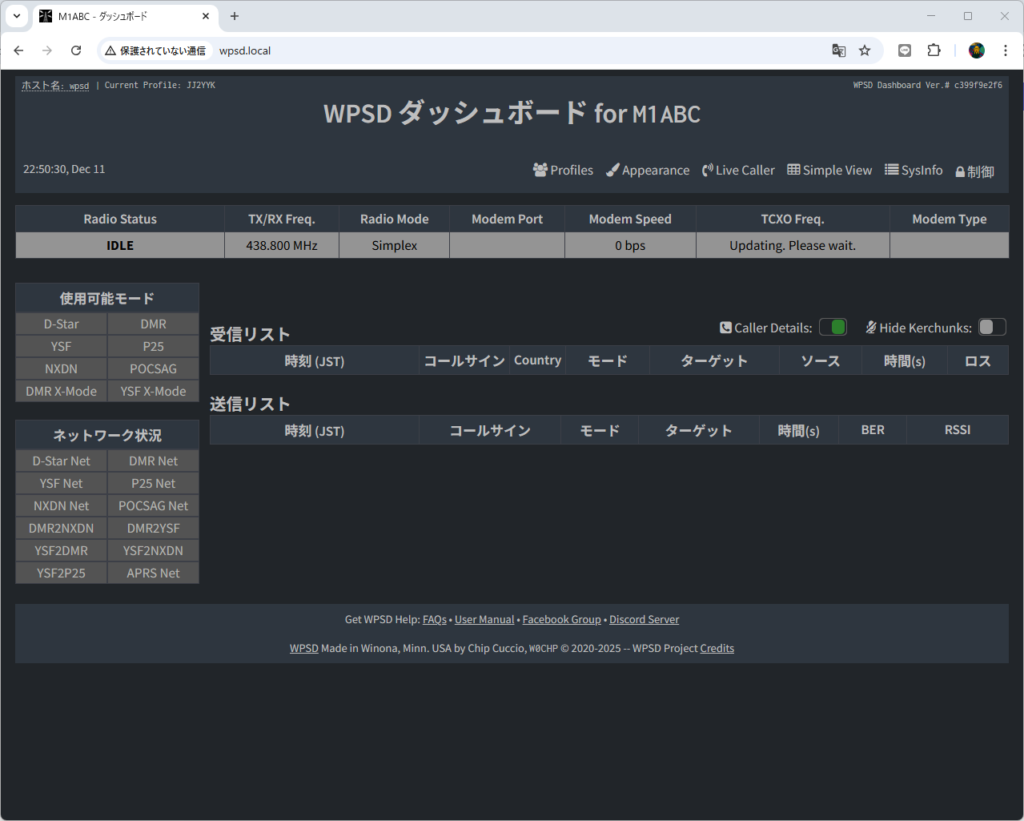Open the Profiles page
1024x821 pixels.
pos(563,170)
